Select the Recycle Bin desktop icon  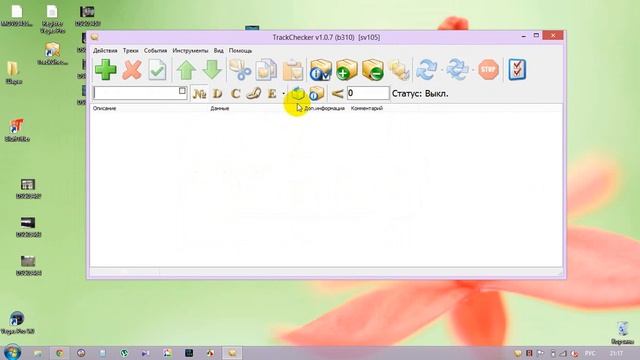click(622, 333)
